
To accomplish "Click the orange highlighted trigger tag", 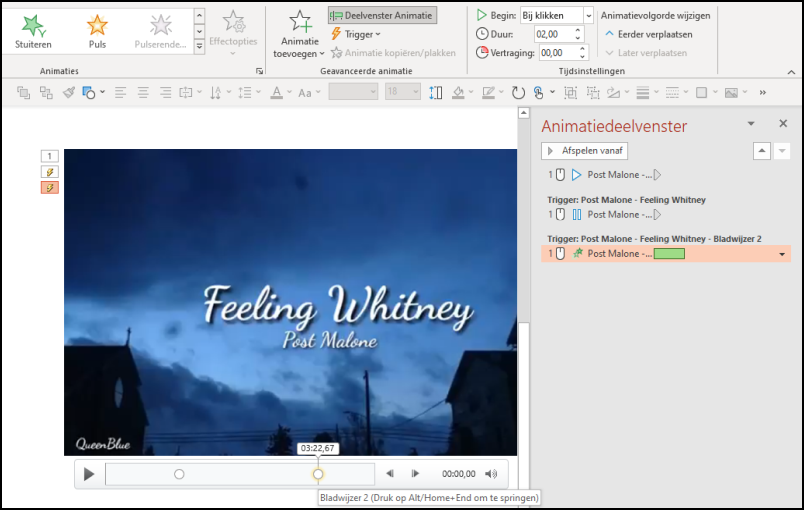I will coord(50,188).
